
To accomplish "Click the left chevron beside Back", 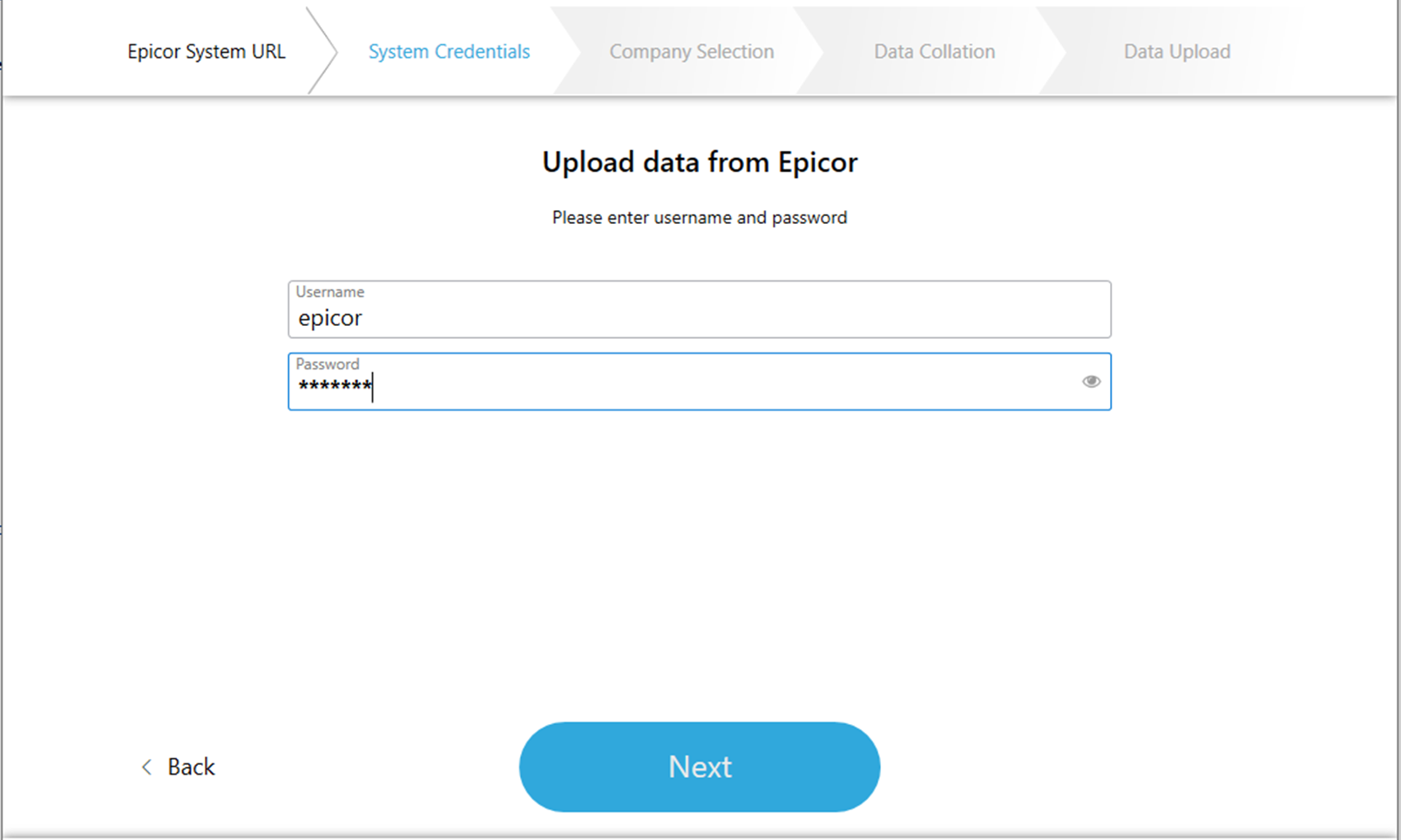I will pyautogui.click(x=146, y=767).
